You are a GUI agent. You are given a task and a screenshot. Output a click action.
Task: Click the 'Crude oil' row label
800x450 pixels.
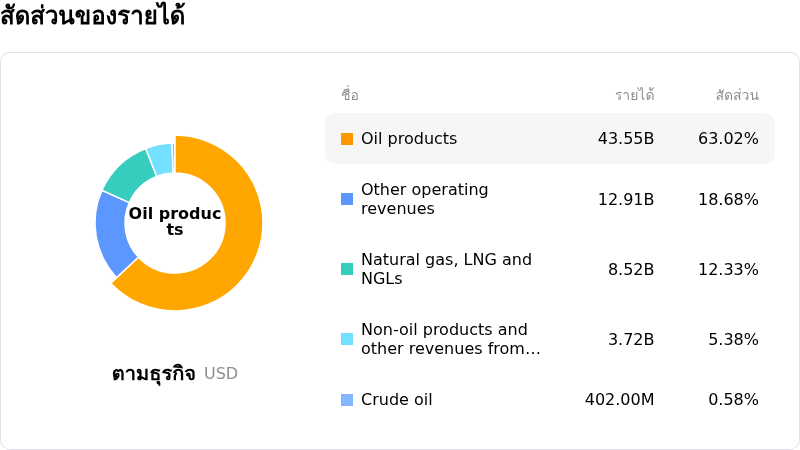(396, 399)
